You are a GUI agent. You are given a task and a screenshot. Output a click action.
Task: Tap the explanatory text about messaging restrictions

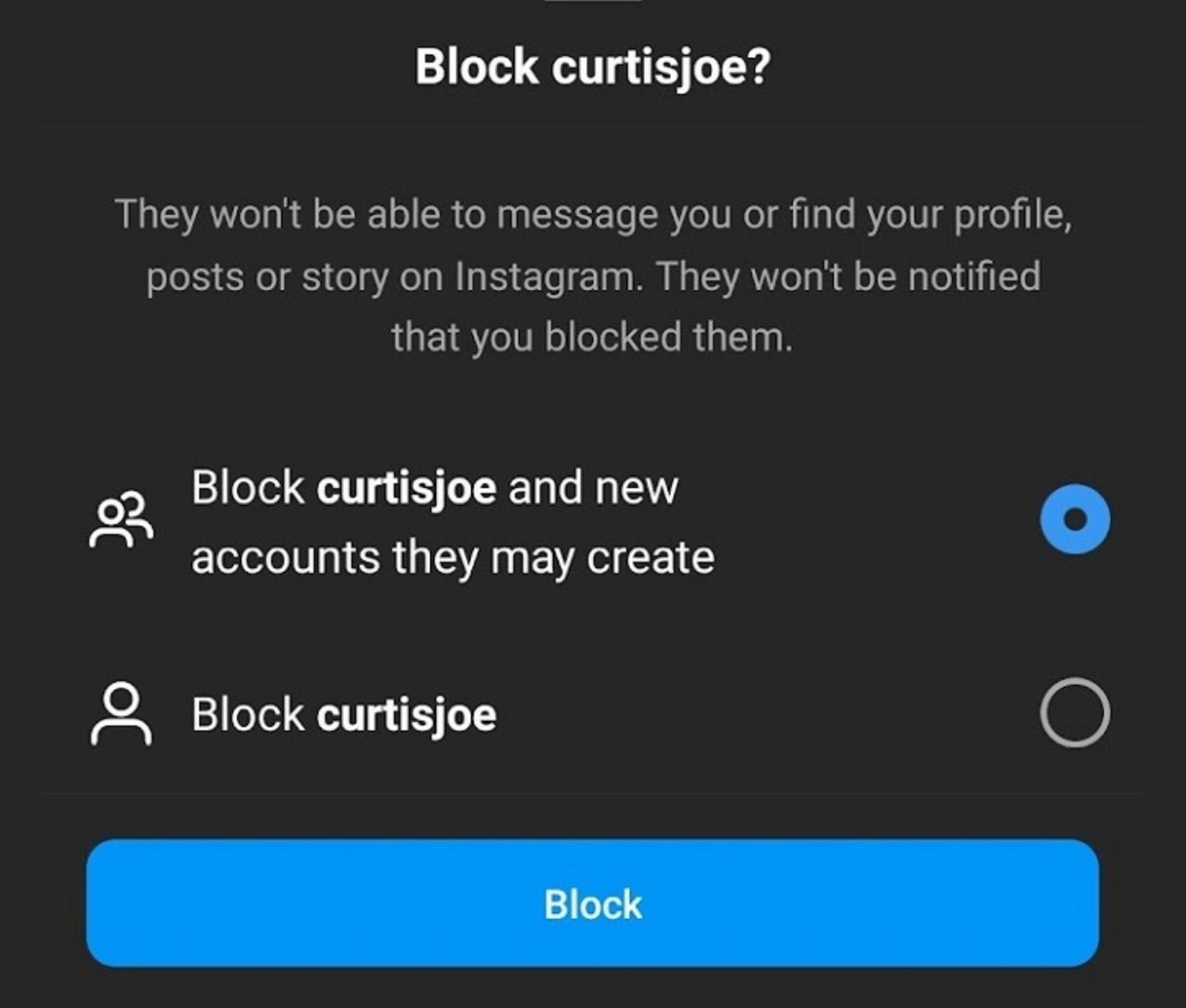593,272
